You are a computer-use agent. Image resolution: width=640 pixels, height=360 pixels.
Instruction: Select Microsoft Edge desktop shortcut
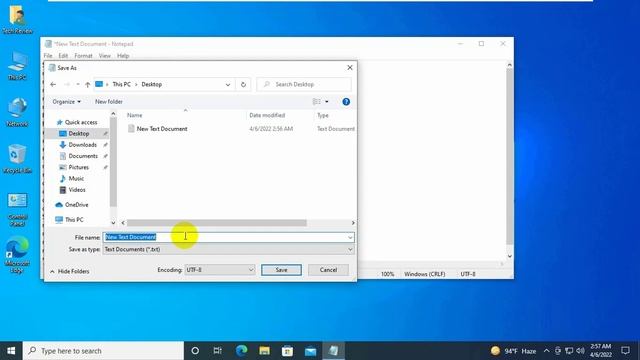click(x=17, y=255)
